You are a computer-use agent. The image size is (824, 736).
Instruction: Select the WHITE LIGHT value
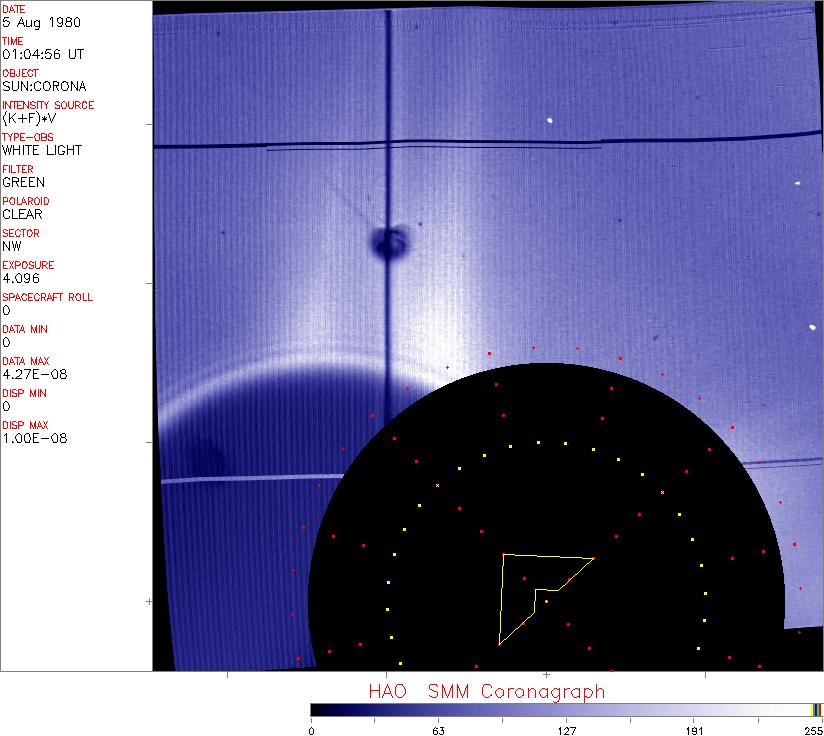pyautogui.click(x=42, y=150)
